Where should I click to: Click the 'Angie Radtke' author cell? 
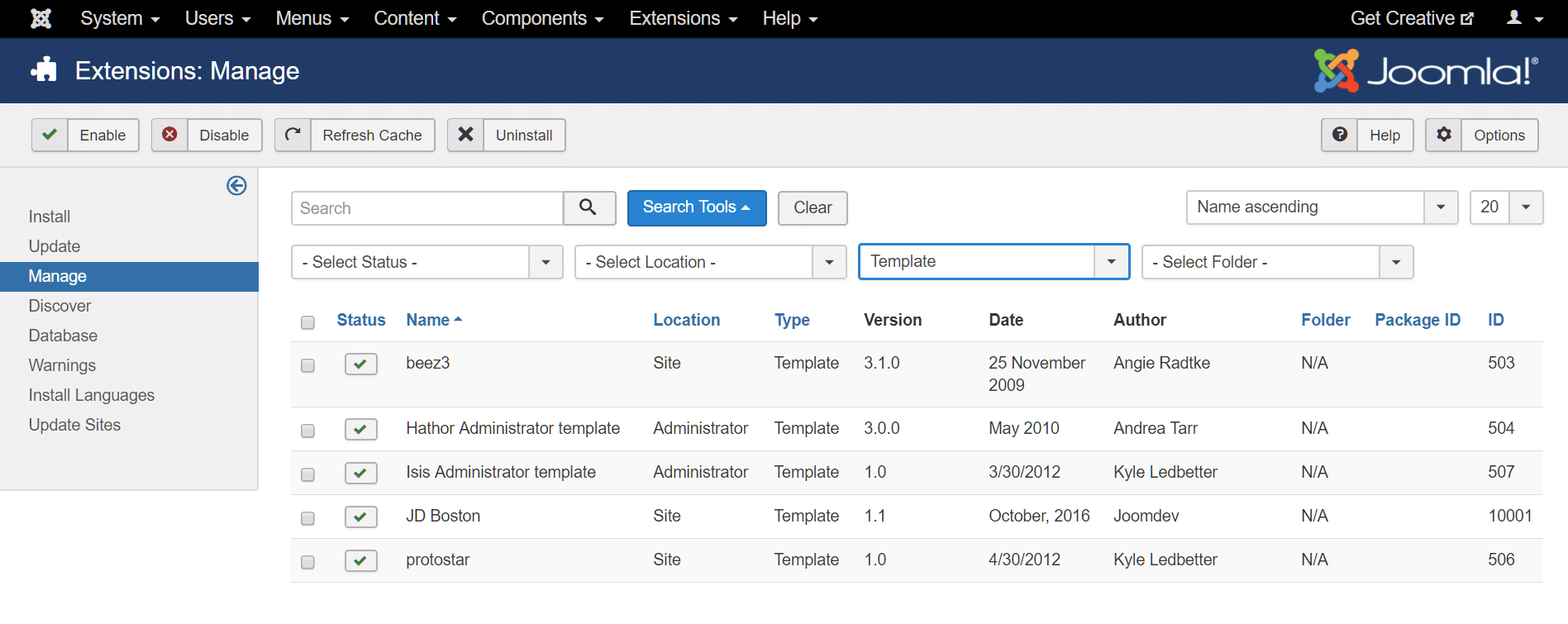pyautogui.click(x=1161, y=363)
